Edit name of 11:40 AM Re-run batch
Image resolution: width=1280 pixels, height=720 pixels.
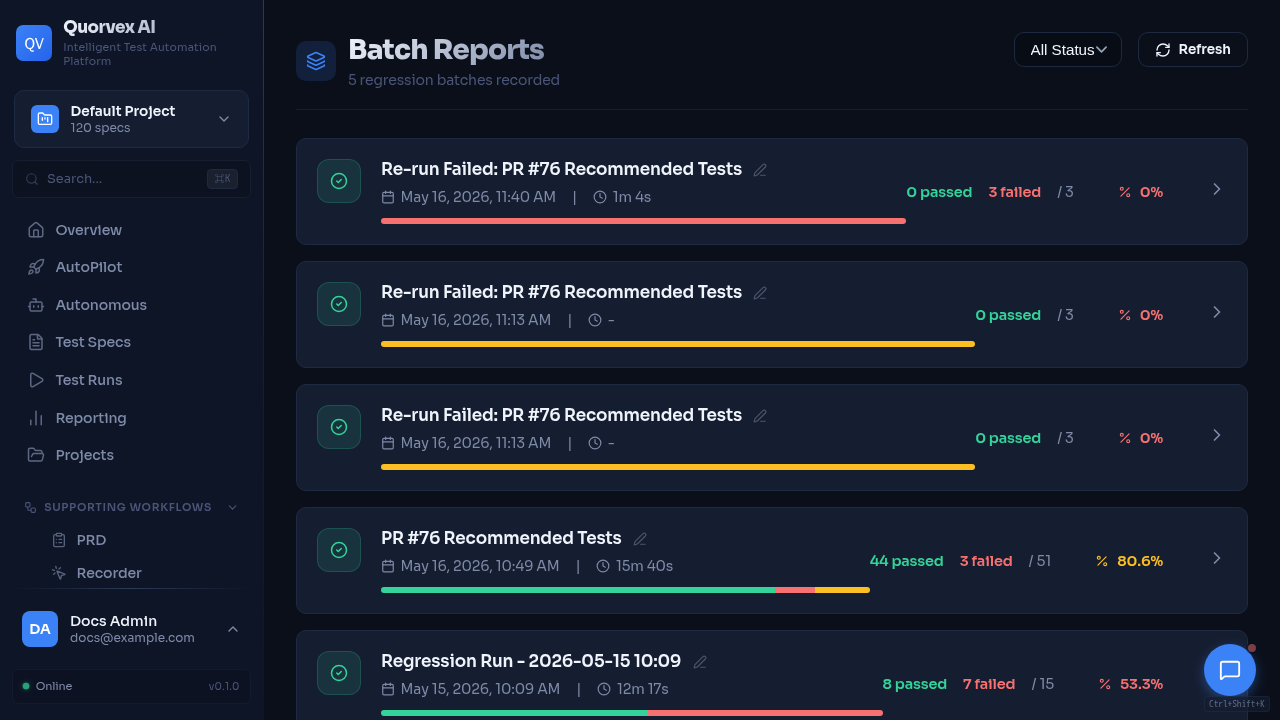click(x=760, y=170)
